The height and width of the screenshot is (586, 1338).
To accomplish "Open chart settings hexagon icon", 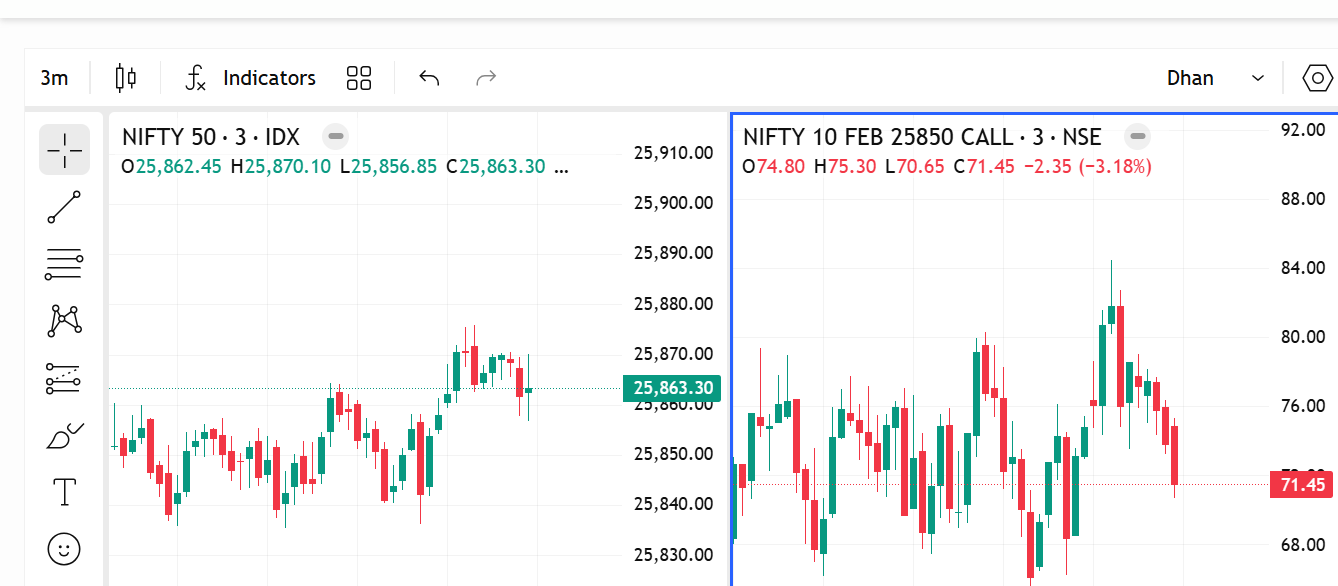I will coord(1318,78).
